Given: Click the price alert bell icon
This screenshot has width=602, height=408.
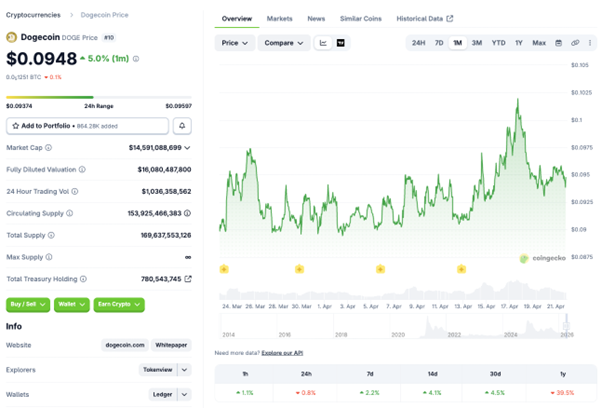Looking at the screenshot, I should [182, 126].
